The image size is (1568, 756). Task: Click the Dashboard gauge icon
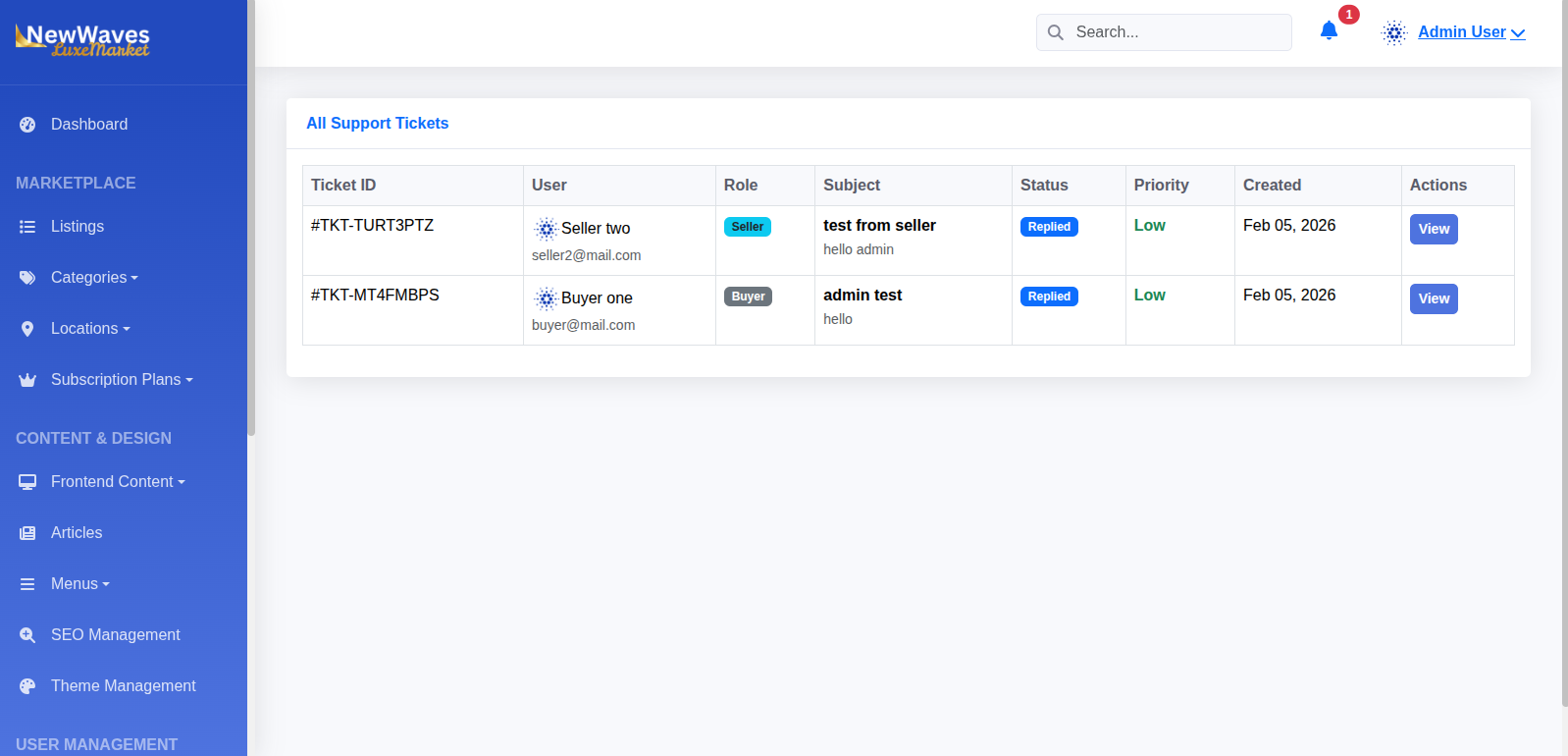point(27,125)
